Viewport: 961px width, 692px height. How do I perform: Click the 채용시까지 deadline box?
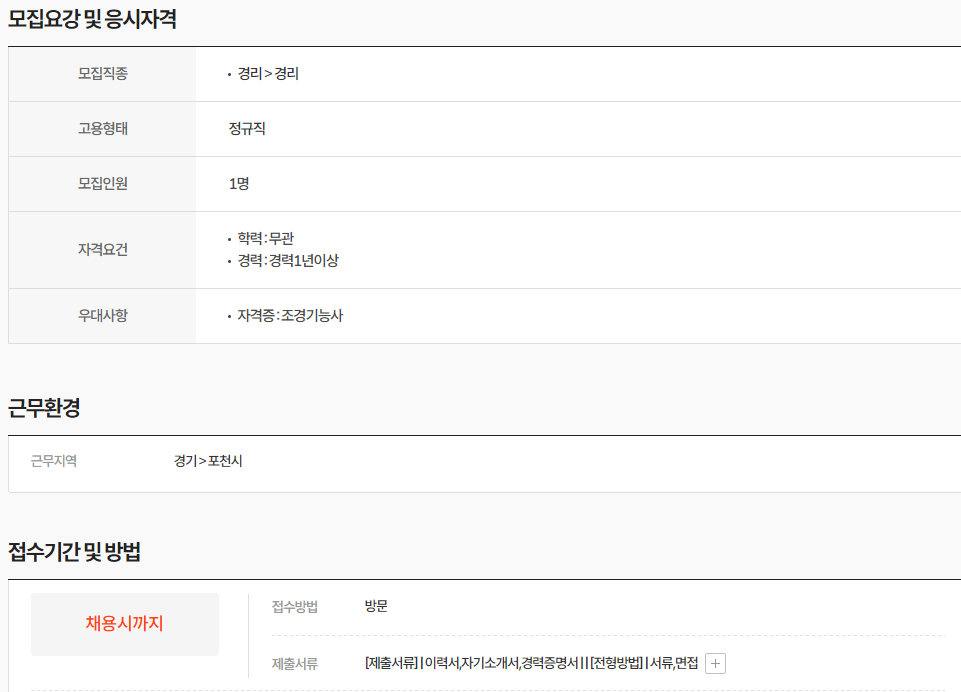[125, 624]
